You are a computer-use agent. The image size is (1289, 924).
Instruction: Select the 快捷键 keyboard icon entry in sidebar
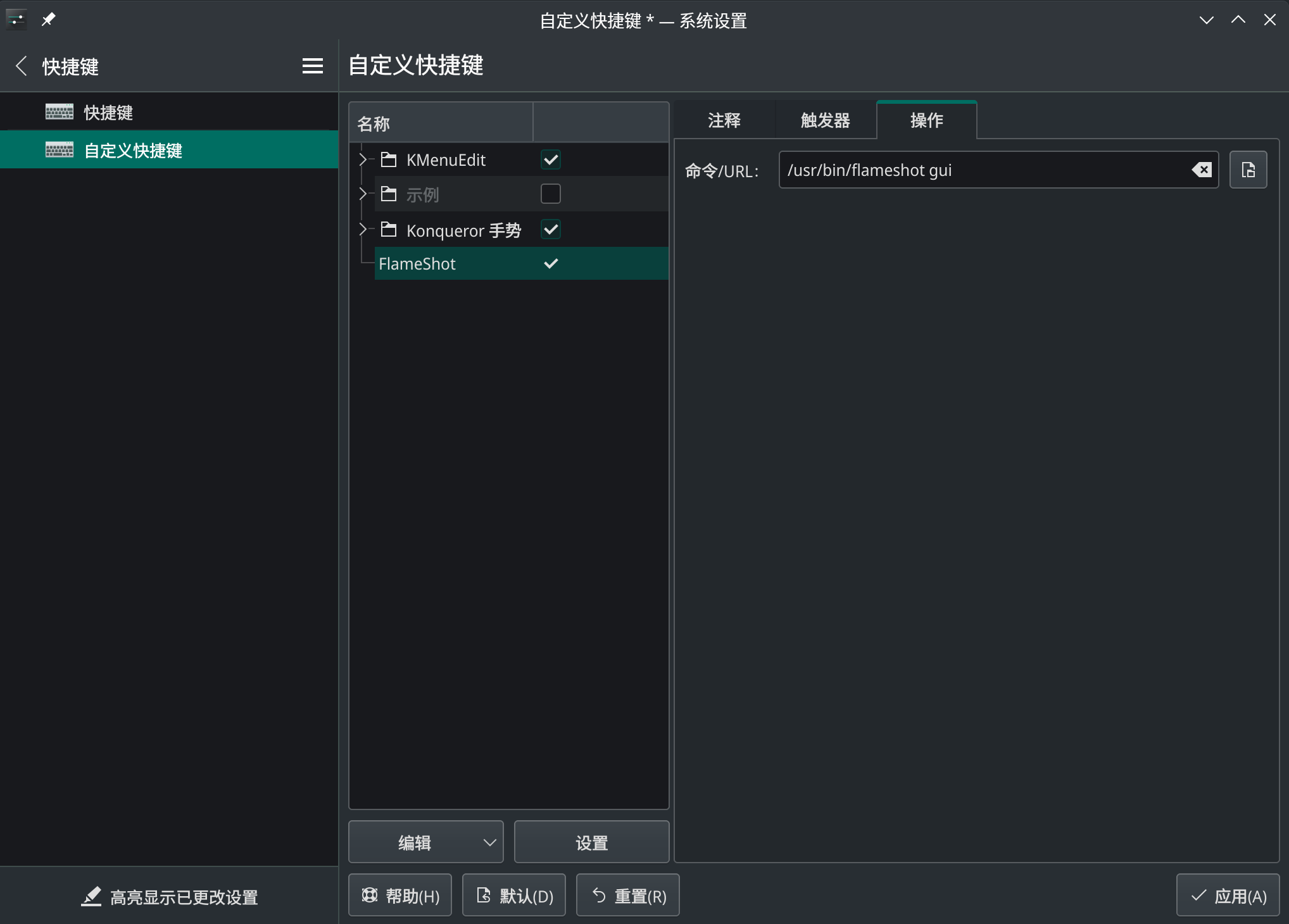coord(60,112)
